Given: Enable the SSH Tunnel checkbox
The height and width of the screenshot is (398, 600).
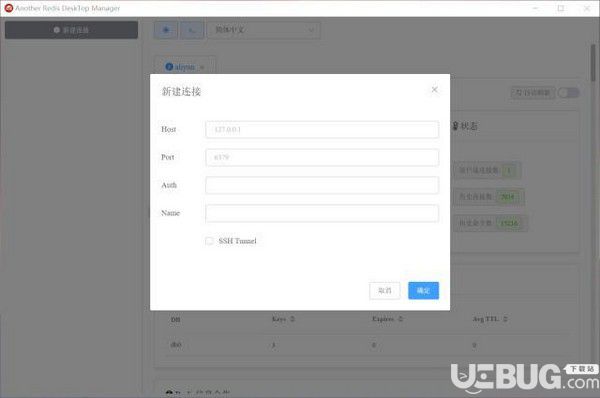Looking at the screenshot, I should point(209,241).
